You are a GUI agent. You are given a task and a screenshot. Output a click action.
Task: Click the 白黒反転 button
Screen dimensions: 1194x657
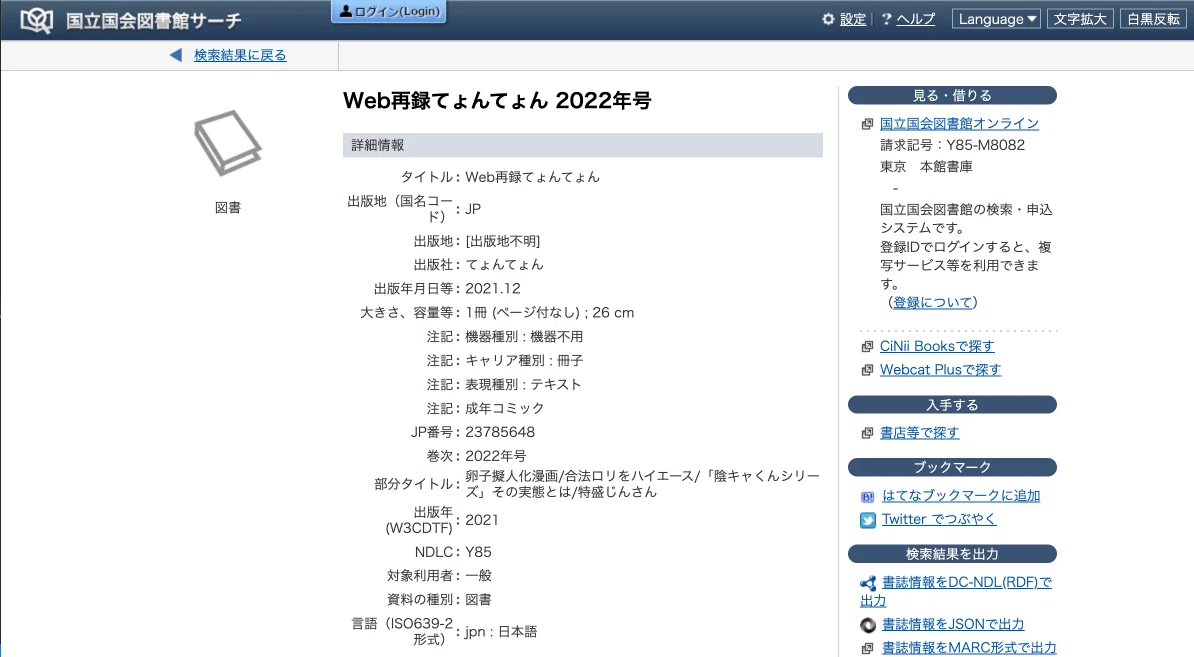click(x=1154, y=19)
